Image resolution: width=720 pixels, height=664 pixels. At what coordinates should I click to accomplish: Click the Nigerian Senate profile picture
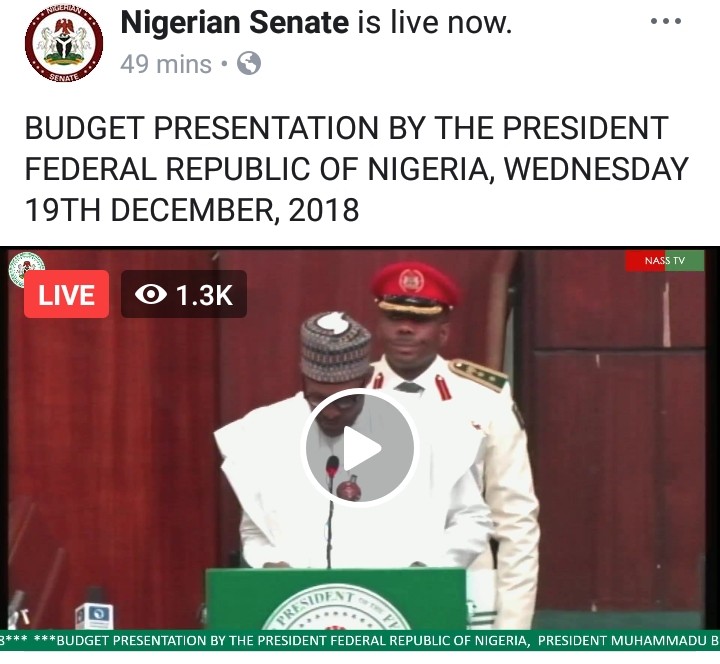64,44
